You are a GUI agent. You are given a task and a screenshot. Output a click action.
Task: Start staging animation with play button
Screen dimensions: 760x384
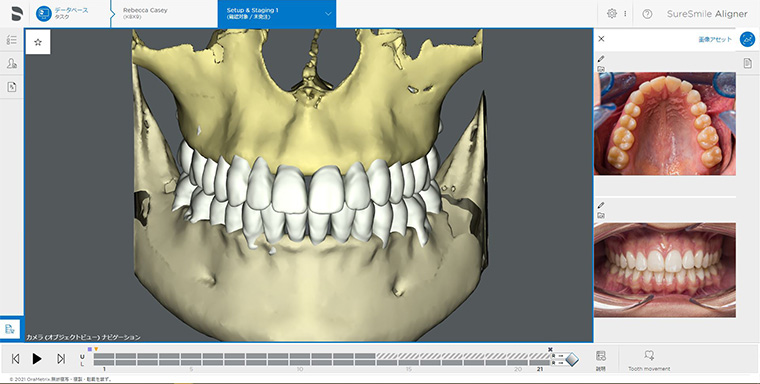pos(37,359)
